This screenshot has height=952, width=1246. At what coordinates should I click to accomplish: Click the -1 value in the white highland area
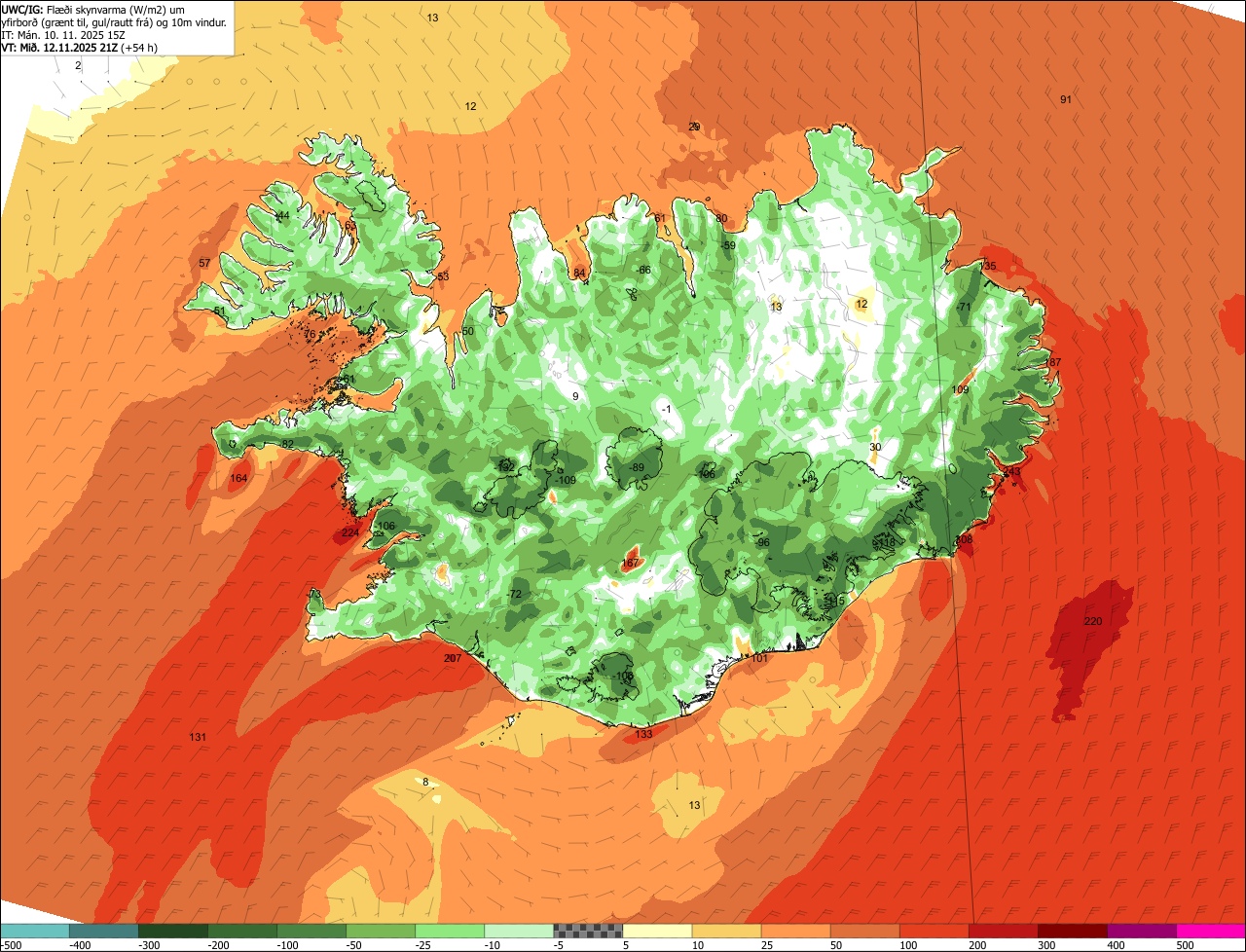tap(666, 409)
